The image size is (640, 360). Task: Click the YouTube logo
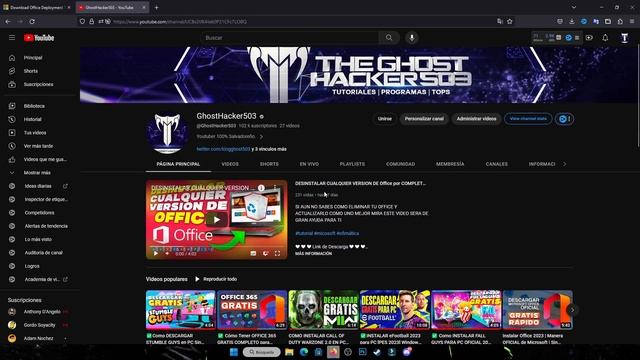coord(39,38)
